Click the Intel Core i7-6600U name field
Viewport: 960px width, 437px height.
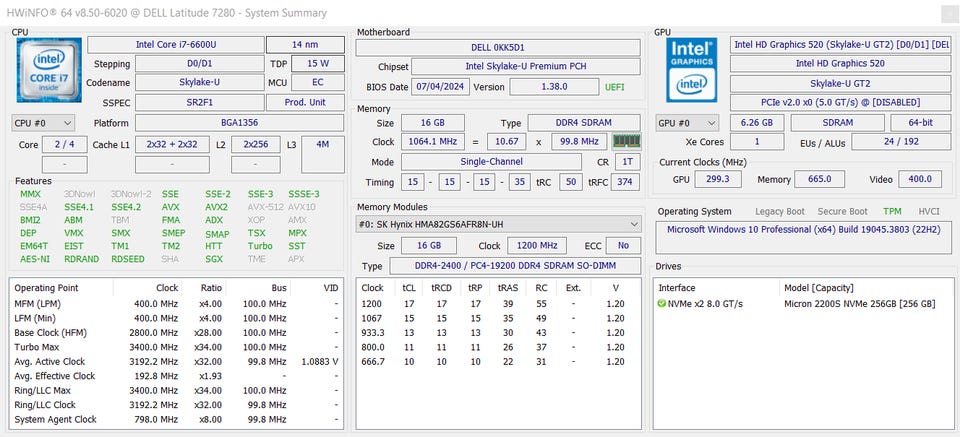(x=176, y=45)
